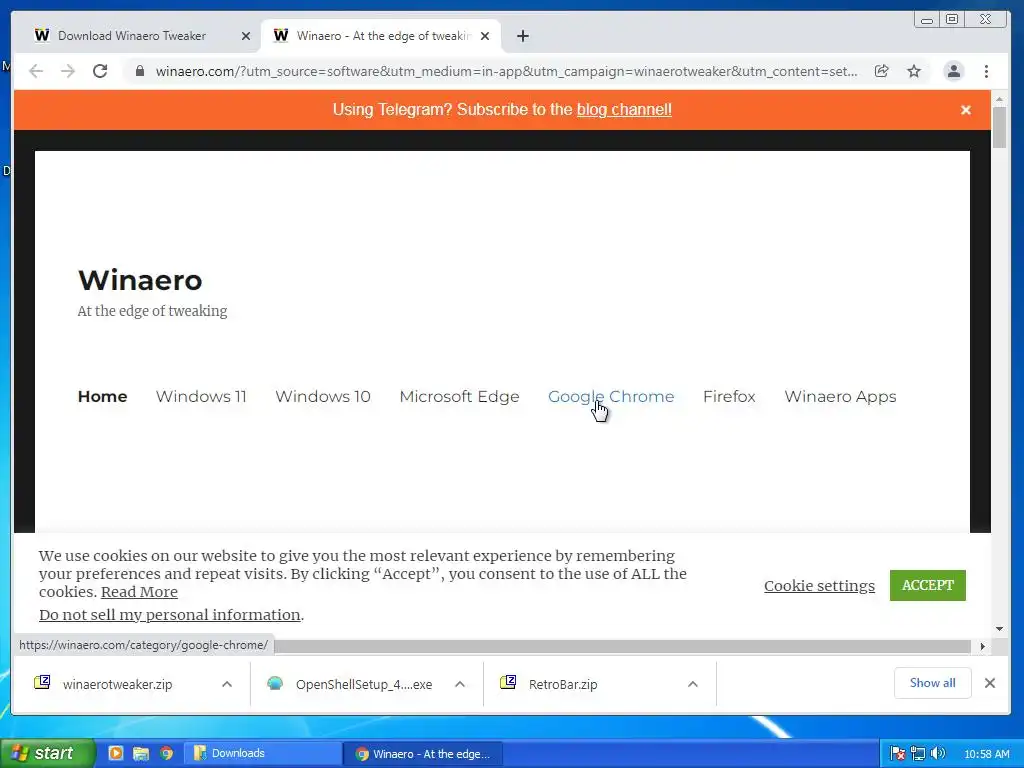Go to the Windows 10 category
1024x768 pixels.
[x=323, y=396]
